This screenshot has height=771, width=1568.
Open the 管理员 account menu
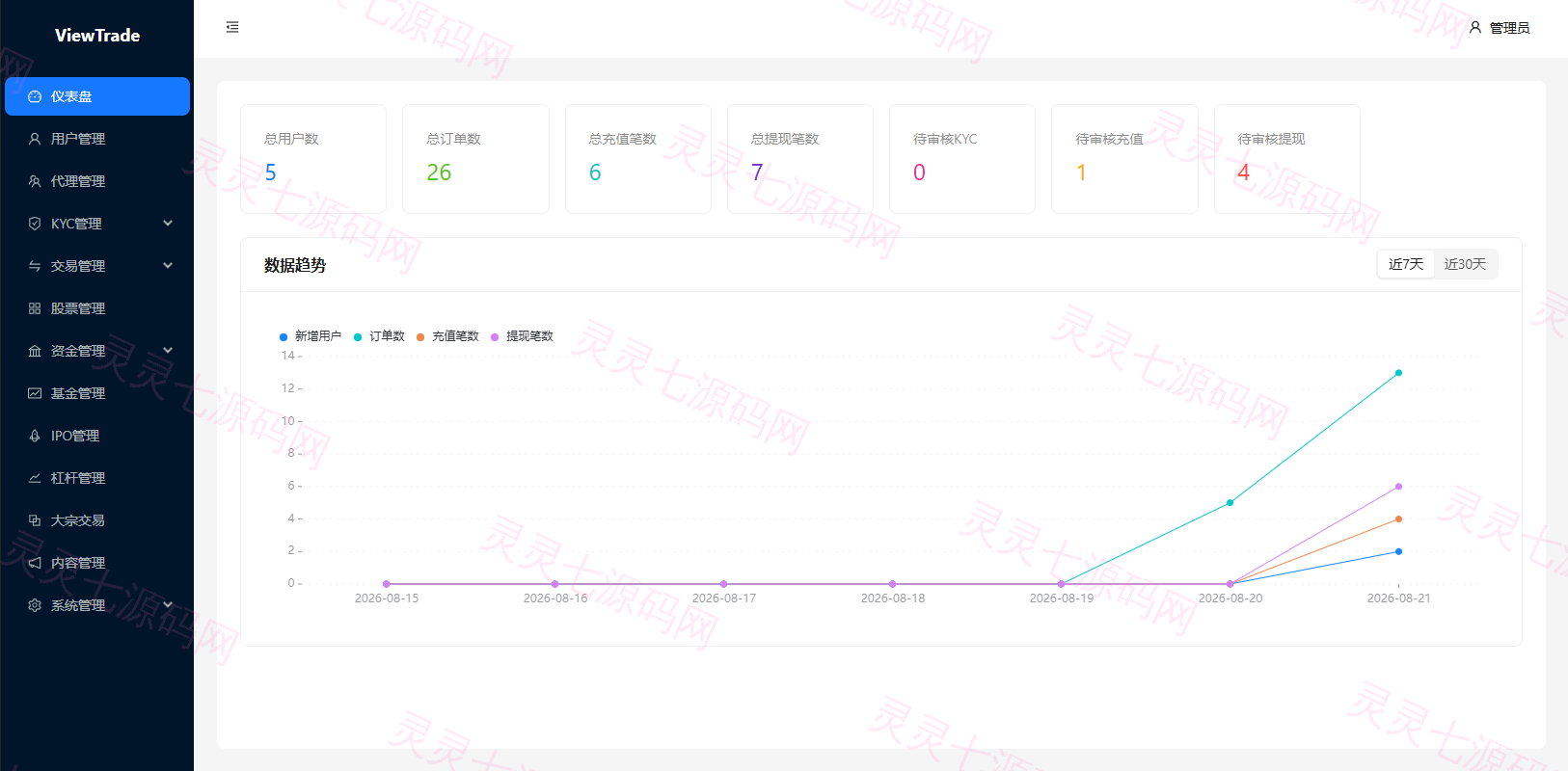1500,28
